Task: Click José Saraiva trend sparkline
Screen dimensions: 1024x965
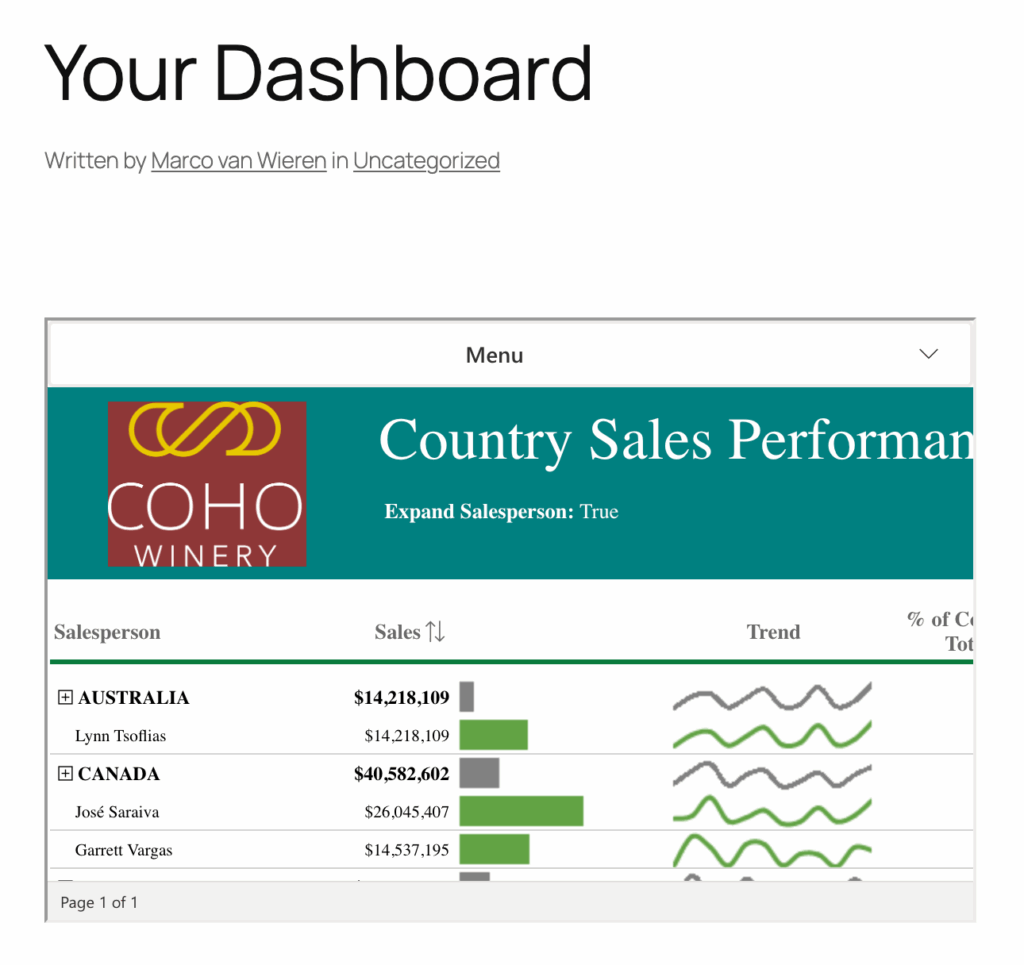Action: (x=771, y=811)
